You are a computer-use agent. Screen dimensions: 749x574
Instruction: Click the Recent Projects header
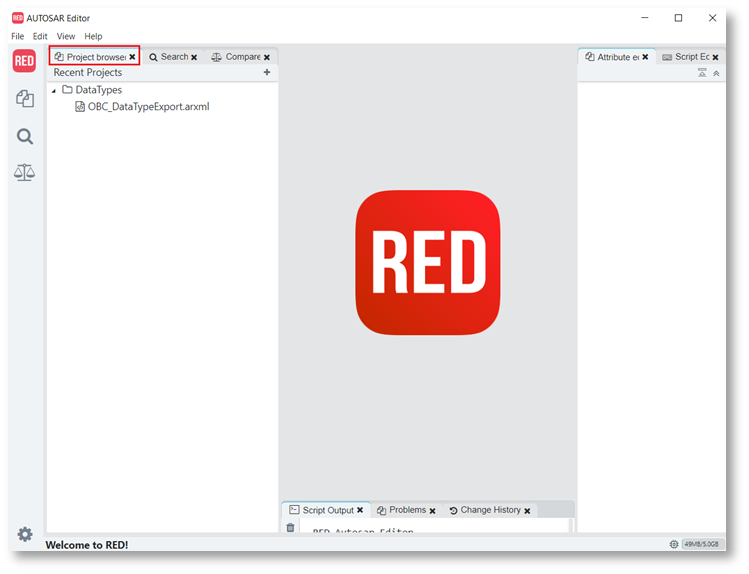point(88,73)
